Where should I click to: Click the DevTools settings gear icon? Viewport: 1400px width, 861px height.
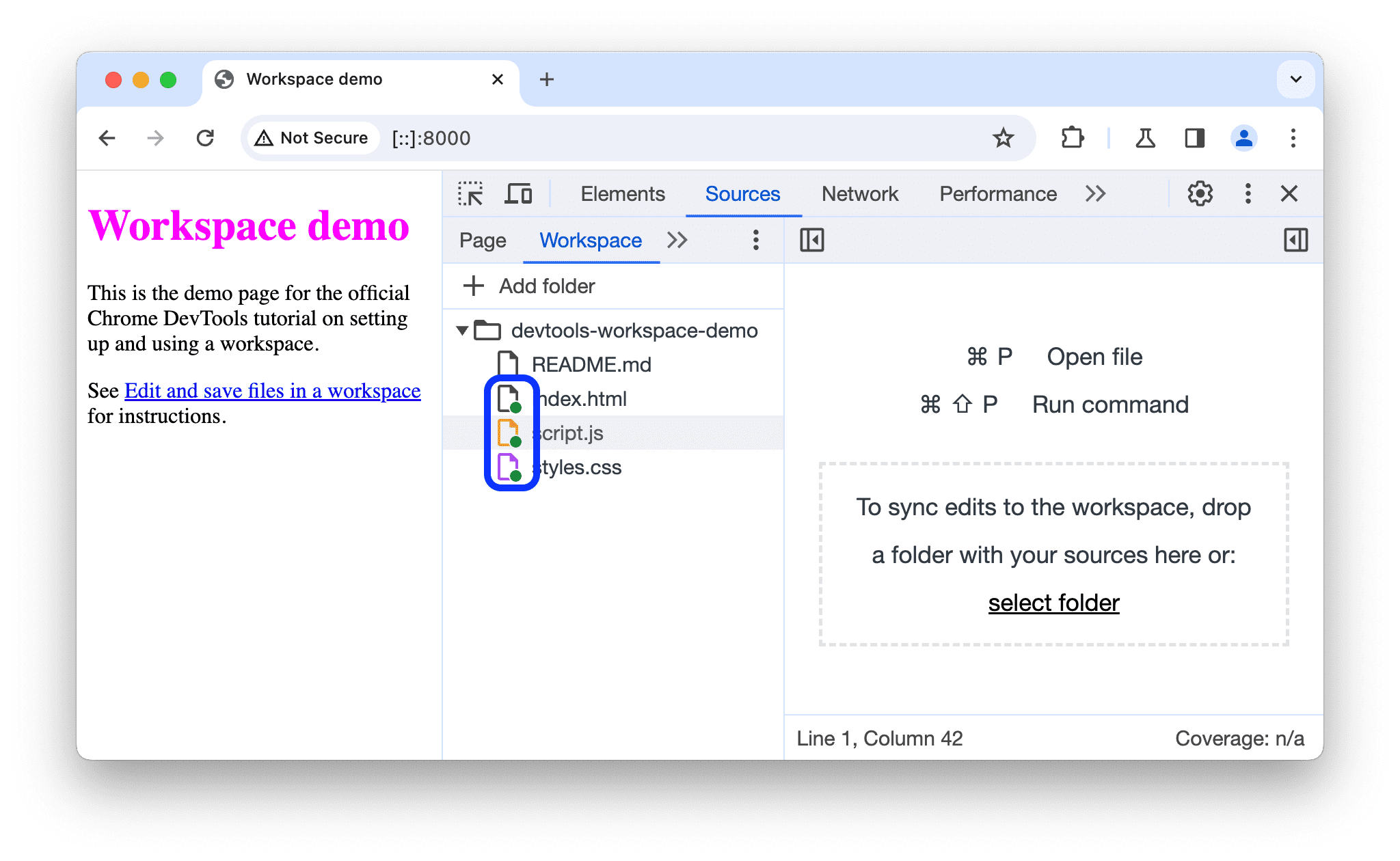point(1198,194)
